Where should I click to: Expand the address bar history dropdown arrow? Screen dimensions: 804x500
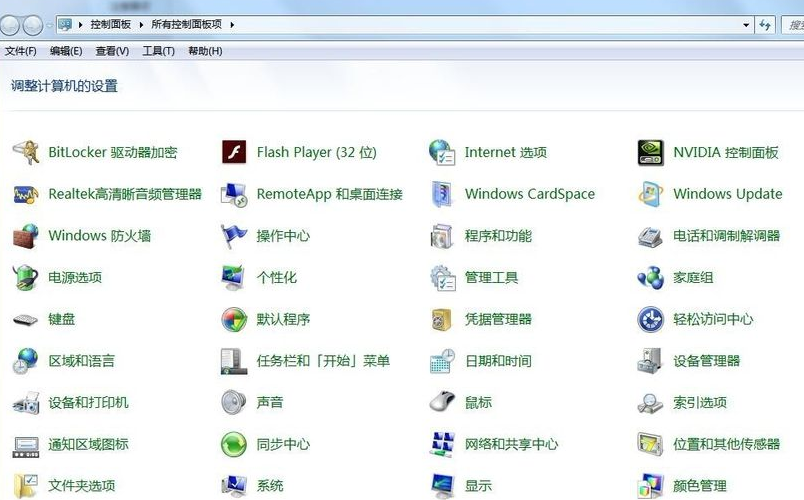click(746, 24)
